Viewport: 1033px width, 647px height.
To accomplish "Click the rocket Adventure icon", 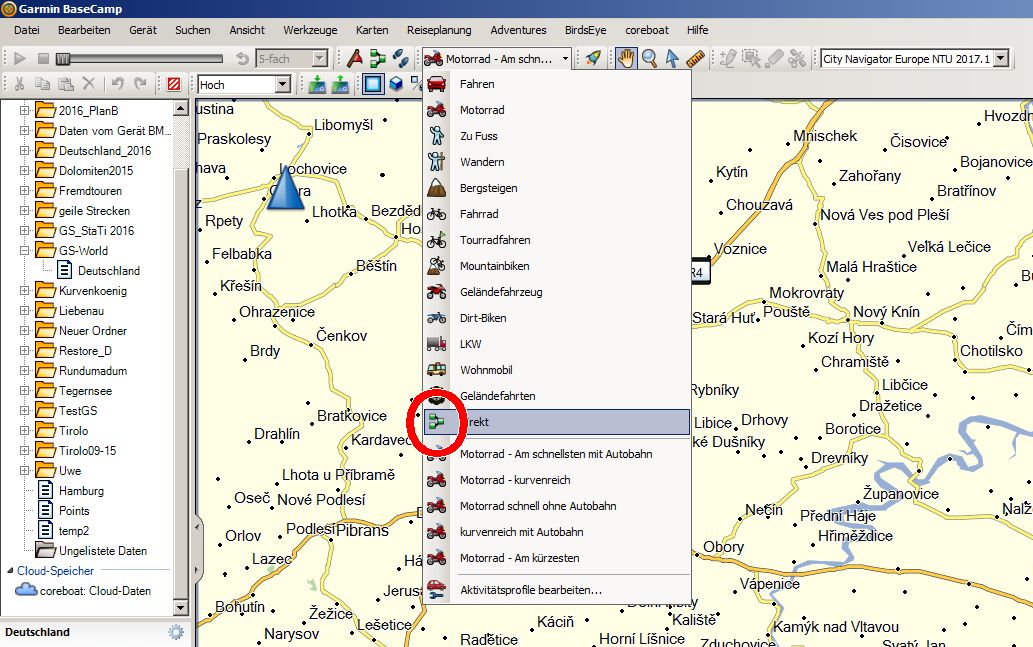I will [593, 59].
